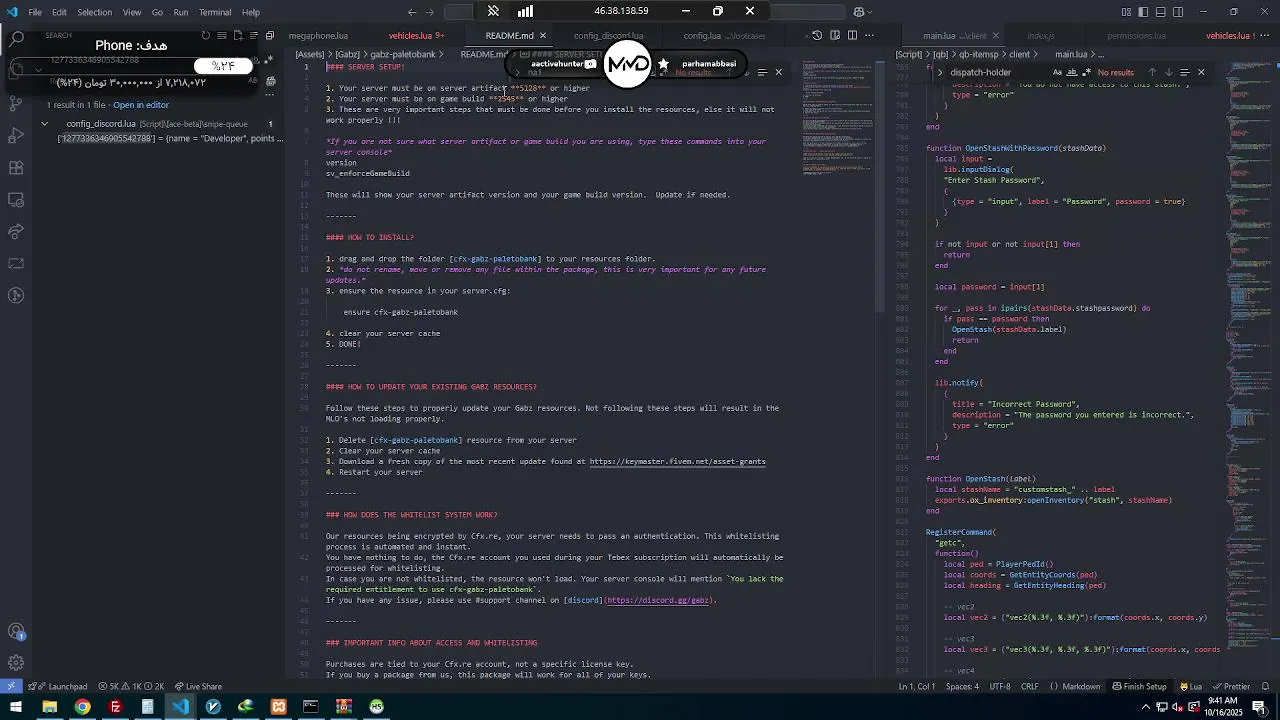Screen dimensions: 1280x720
Task: Open the Search view in activity bar
Action: pos(16,38)
